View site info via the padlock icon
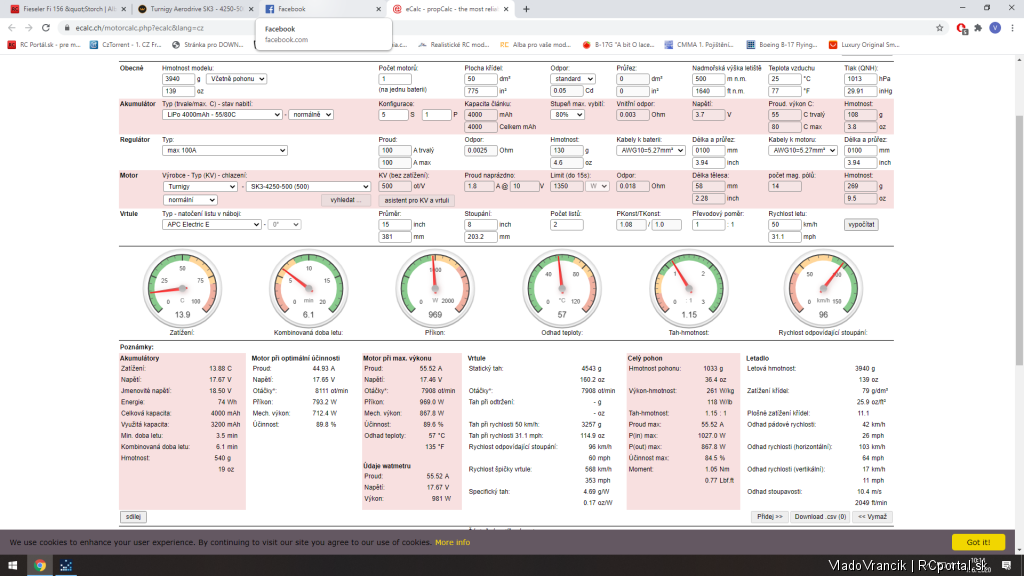Screen dimensions: 1024x576 click(x=67, y=28)
